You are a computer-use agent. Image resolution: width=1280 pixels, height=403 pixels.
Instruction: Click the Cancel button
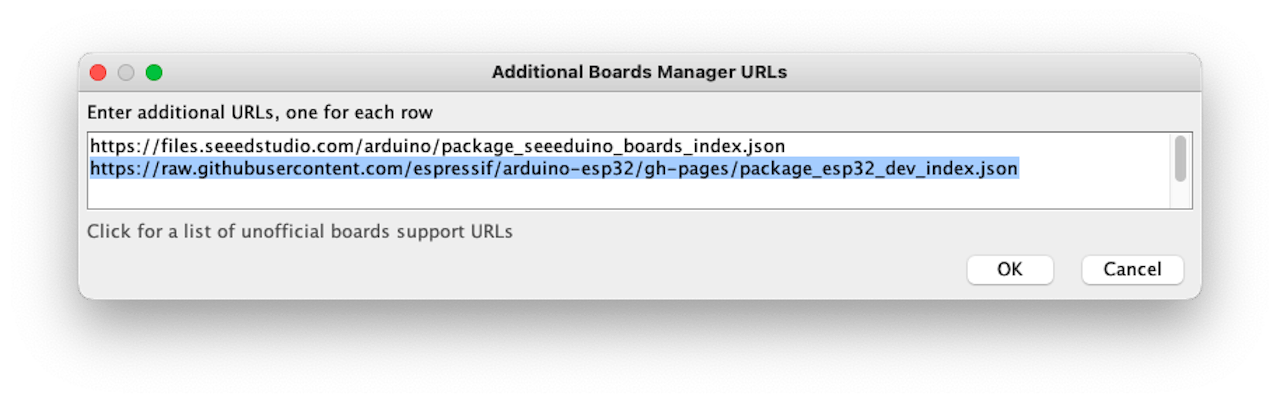click(1132, 269)
